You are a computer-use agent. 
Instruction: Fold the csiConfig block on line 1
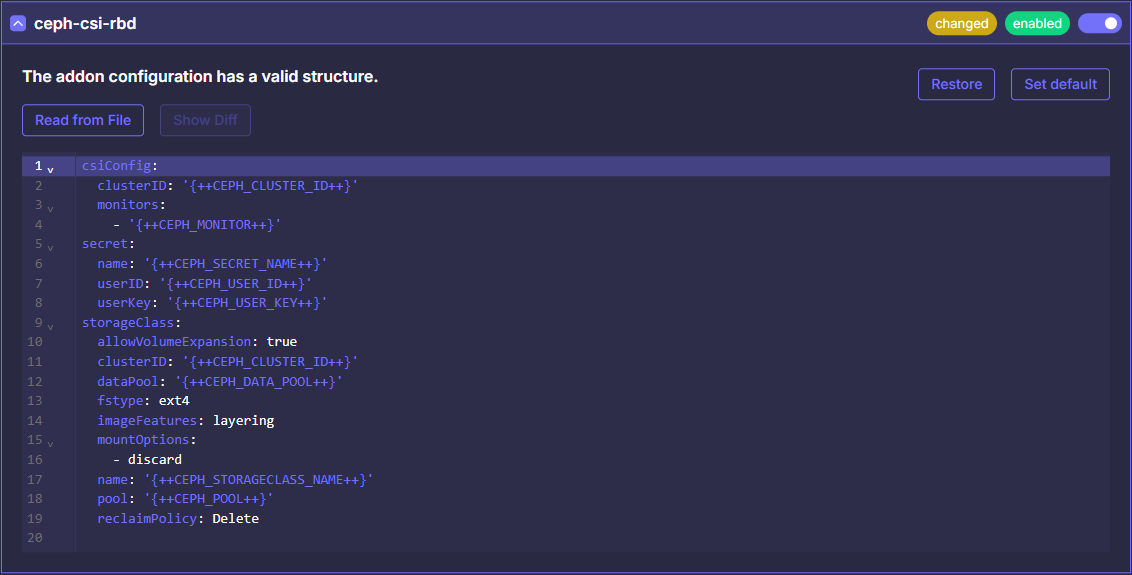click(51, 169)
